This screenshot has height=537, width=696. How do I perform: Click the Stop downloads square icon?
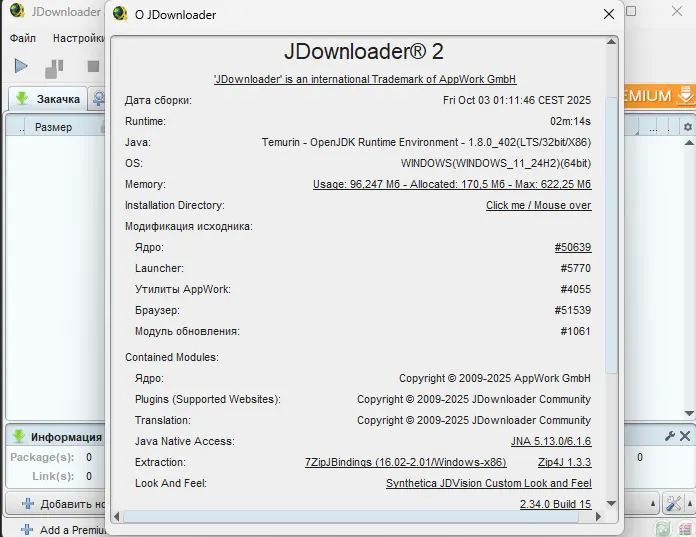click(x=93, y=67)
